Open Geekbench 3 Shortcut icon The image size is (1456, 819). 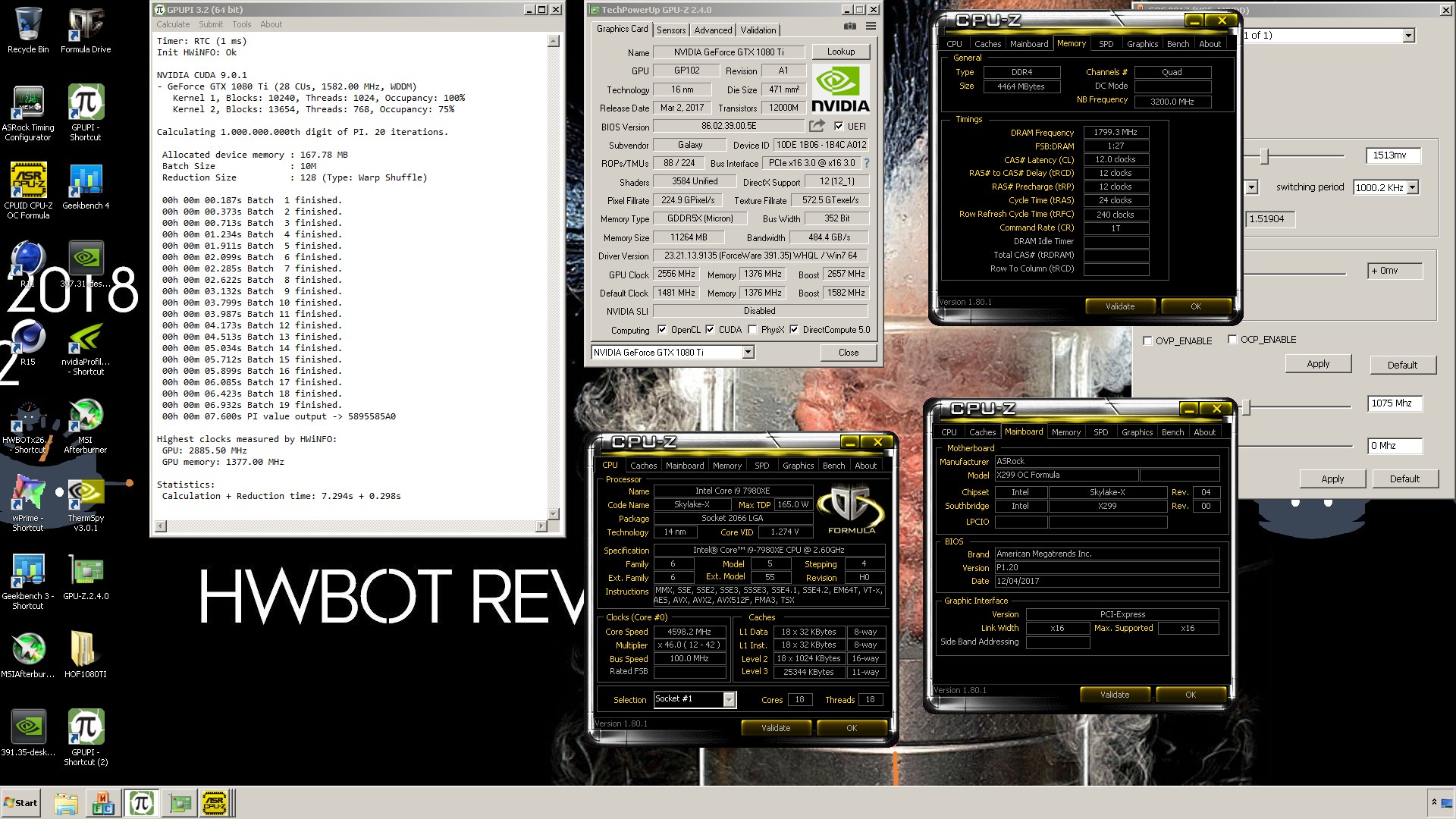tap(28, 582)
